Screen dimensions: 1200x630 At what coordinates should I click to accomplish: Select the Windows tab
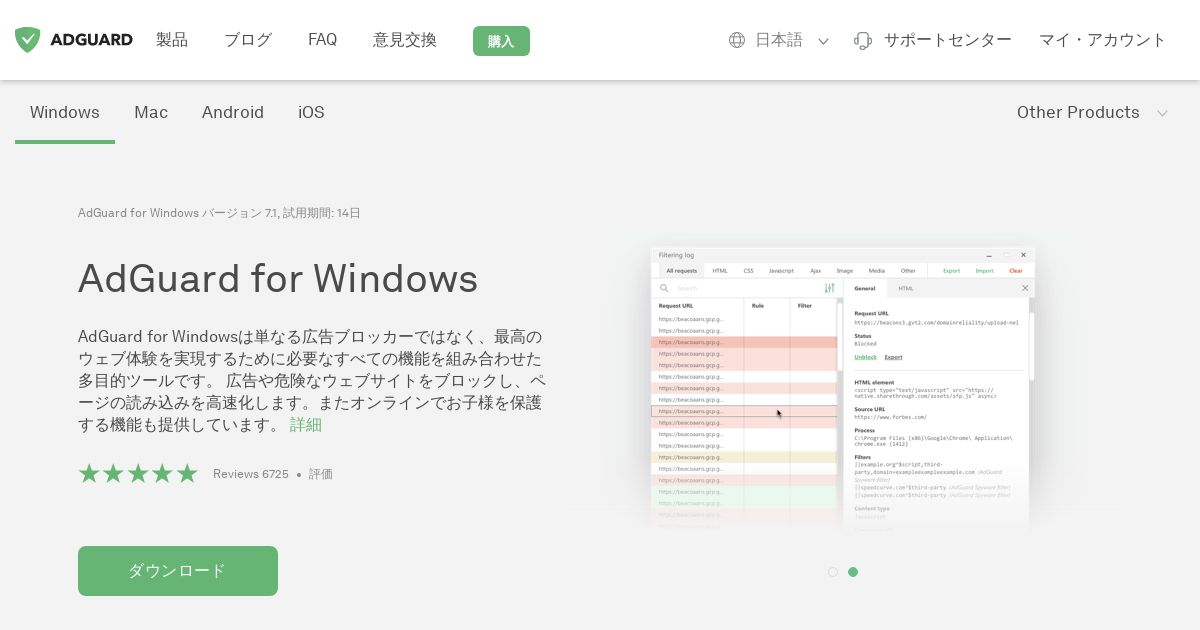[65, 112]
